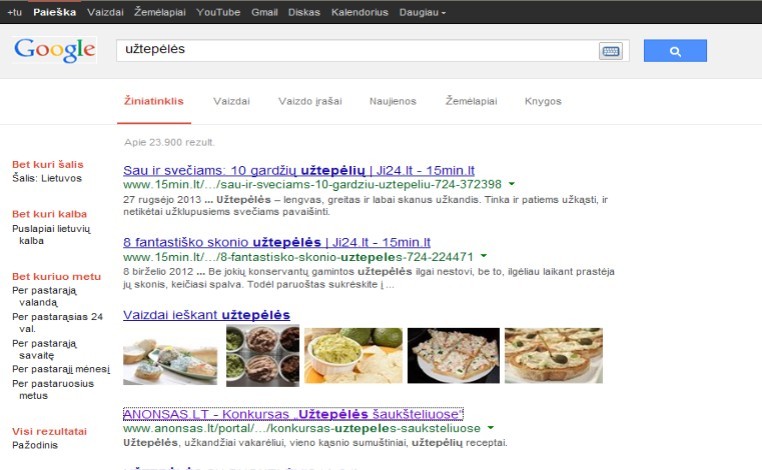Screen dimensions: 762x470
Task: Select 'Bet kuriuo metu' filter
Action: click(56, 277)
